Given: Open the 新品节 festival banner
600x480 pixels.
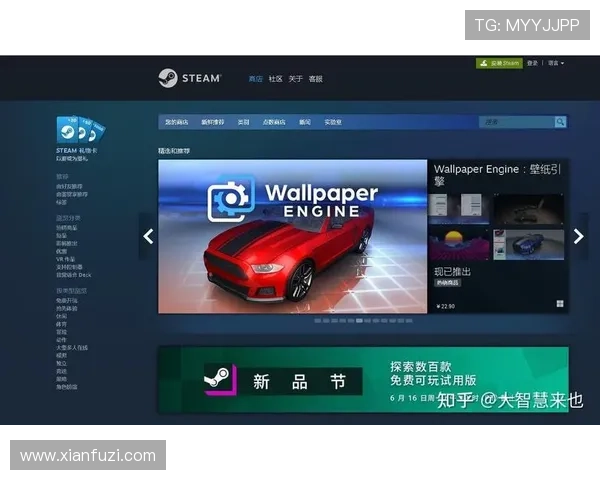Looking at the screenshot, I should [x=363, y=379].
